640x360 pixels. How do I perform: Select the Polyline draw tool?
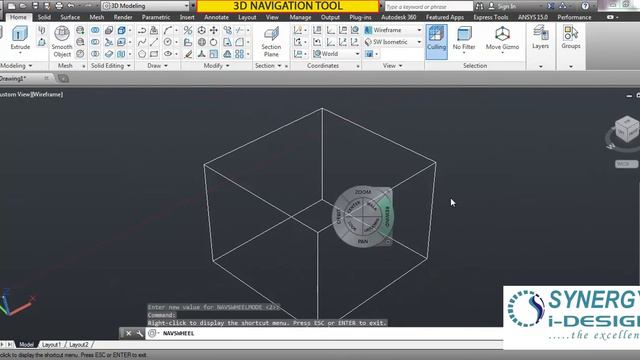(x=142, y=31)
